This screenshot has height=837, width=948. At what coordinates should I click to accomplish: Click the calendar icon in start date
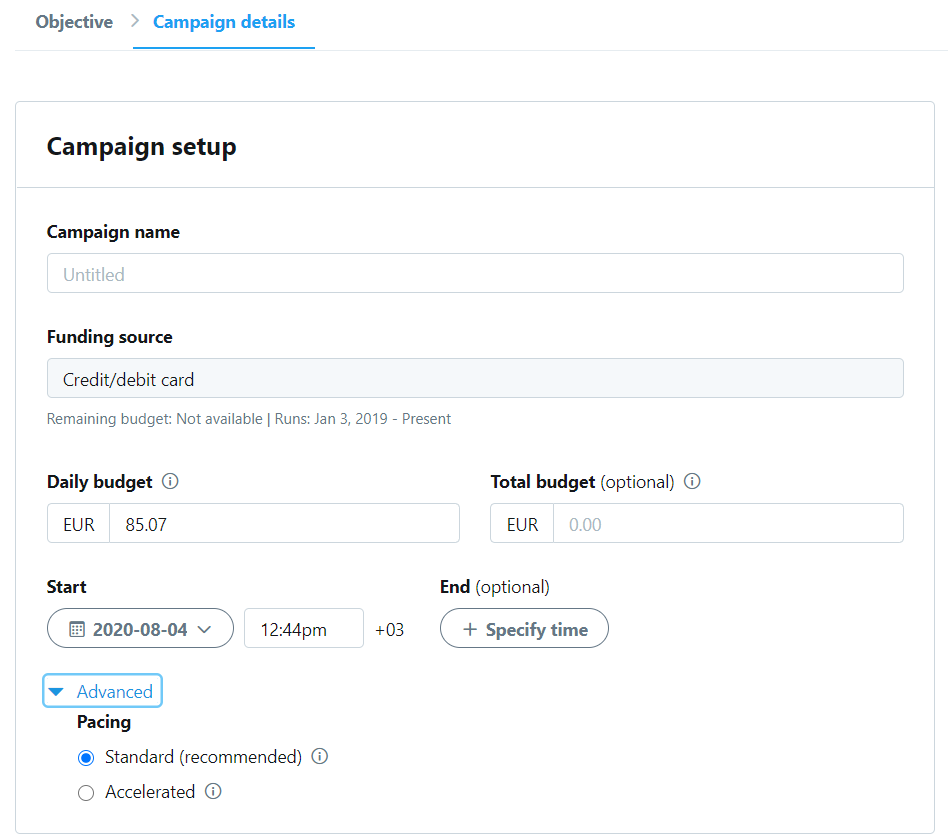pos(77,629)
